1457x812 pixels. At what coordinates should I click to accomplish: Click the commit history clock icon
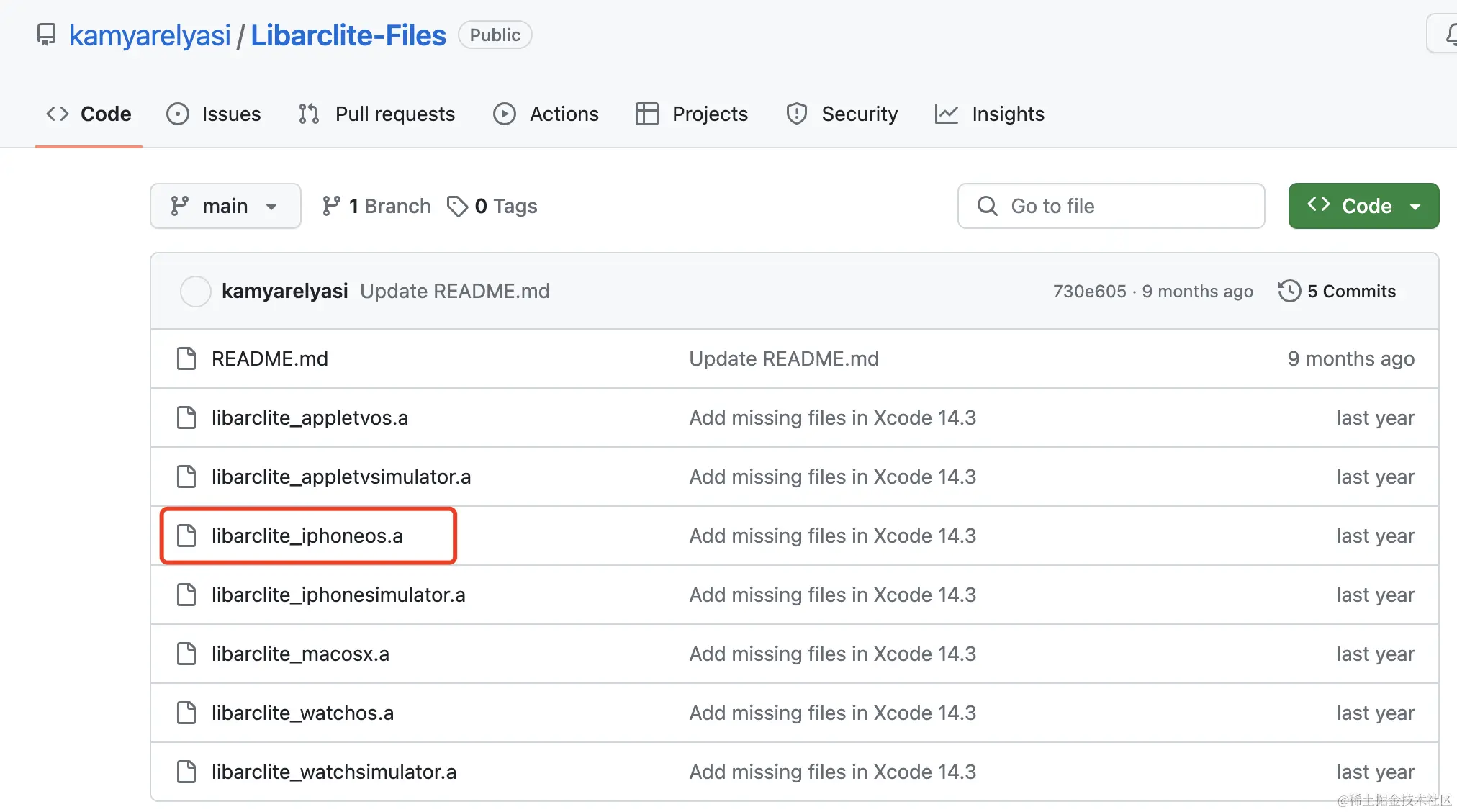(1289, 292)
